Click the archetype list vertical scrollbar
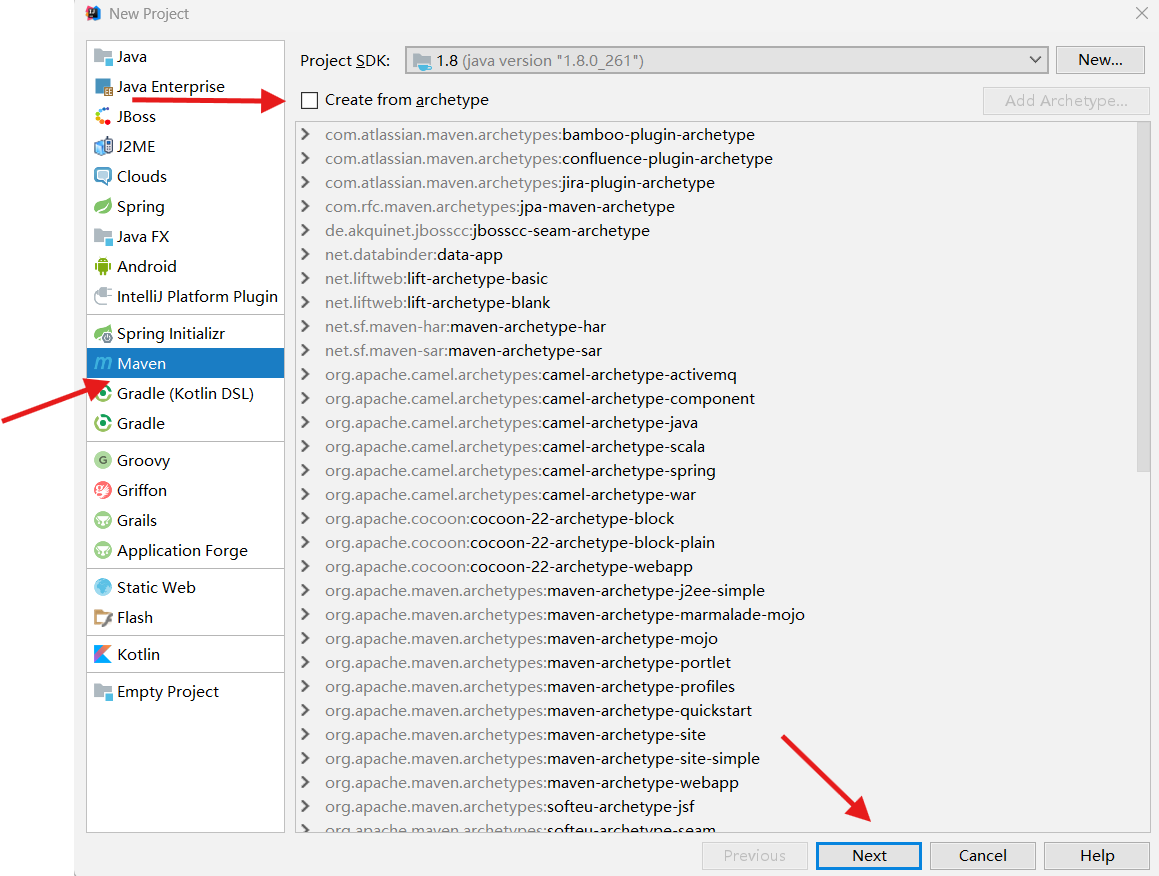This screenshot has height=876, width=1159. click(x=1143, y=297)
